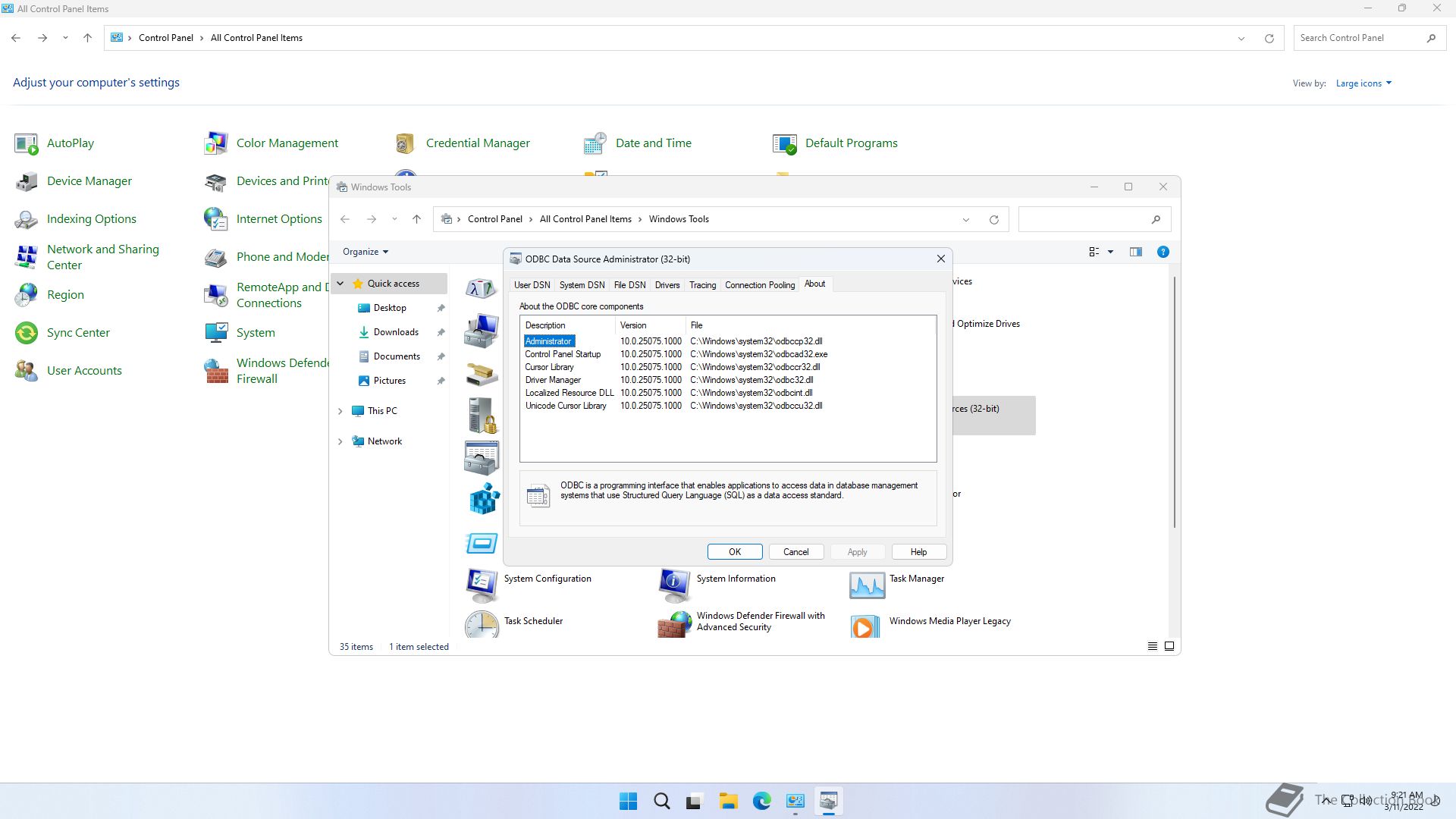Open the Task Manager icon
Screen dimensions: 1456x819
tap(867, 585)
